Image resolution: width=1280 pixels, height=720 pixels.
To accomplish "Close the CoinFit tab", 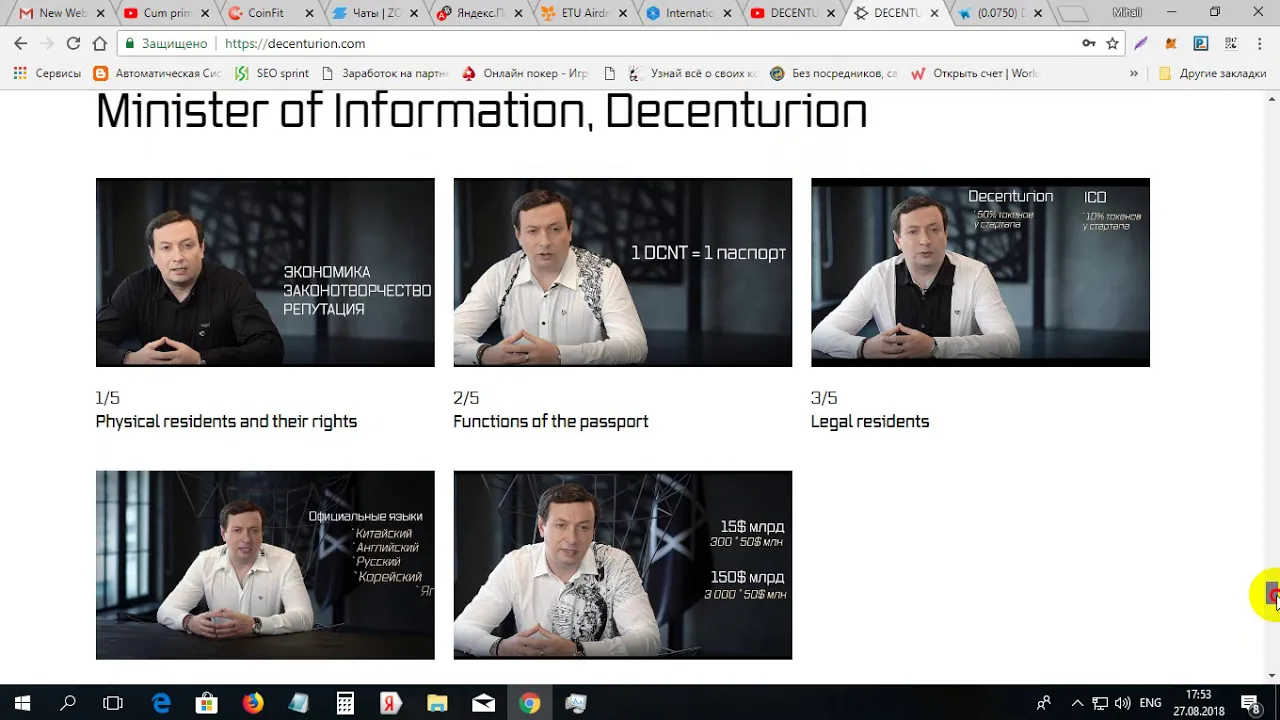I will [309, 13].
